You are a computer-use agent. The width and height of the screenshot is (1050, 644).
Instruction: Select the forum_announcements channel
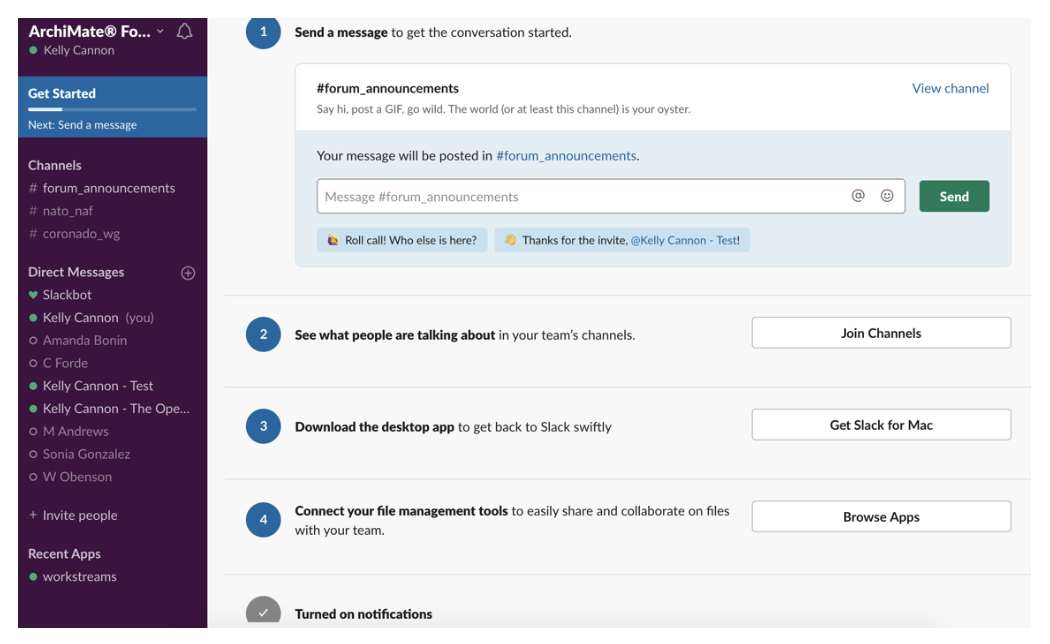108,188
